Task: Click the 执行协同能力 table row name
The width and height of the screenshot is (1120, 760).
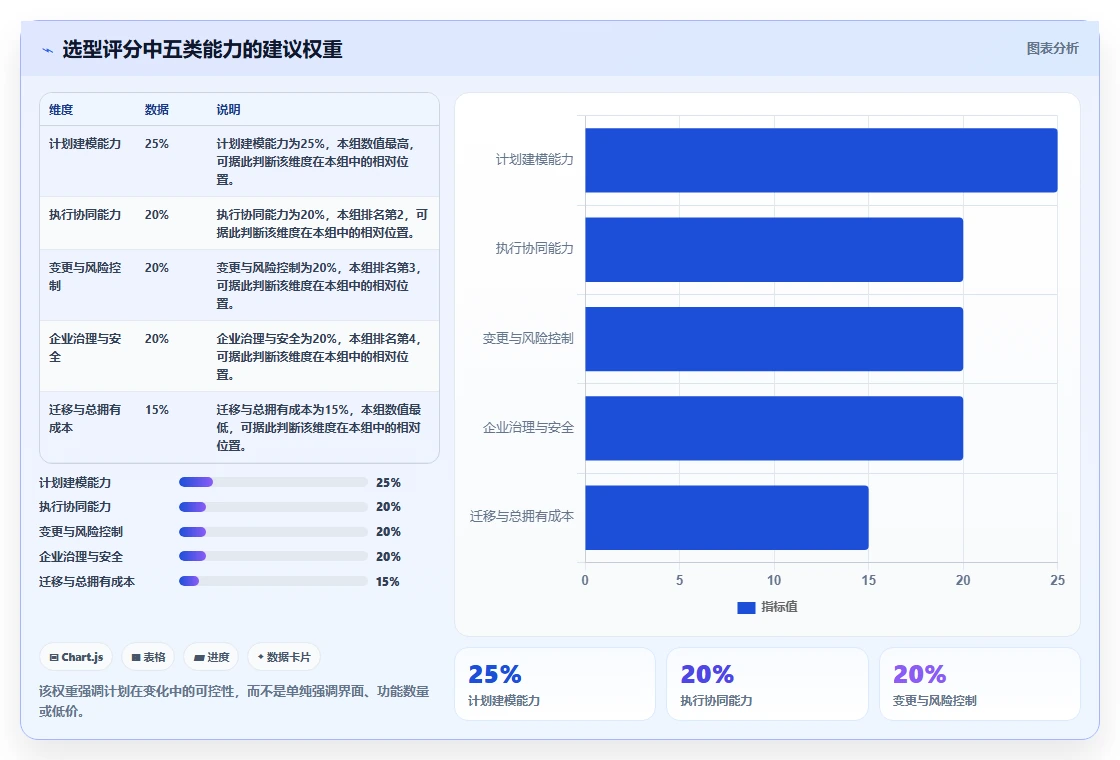Action: [85, 214]
